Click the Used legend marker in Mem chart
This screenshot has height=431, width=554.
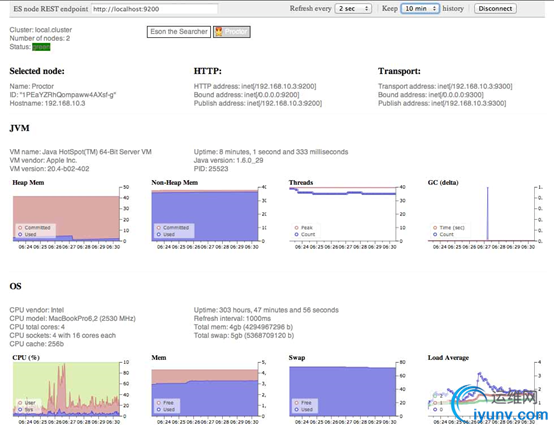point(159,410)
